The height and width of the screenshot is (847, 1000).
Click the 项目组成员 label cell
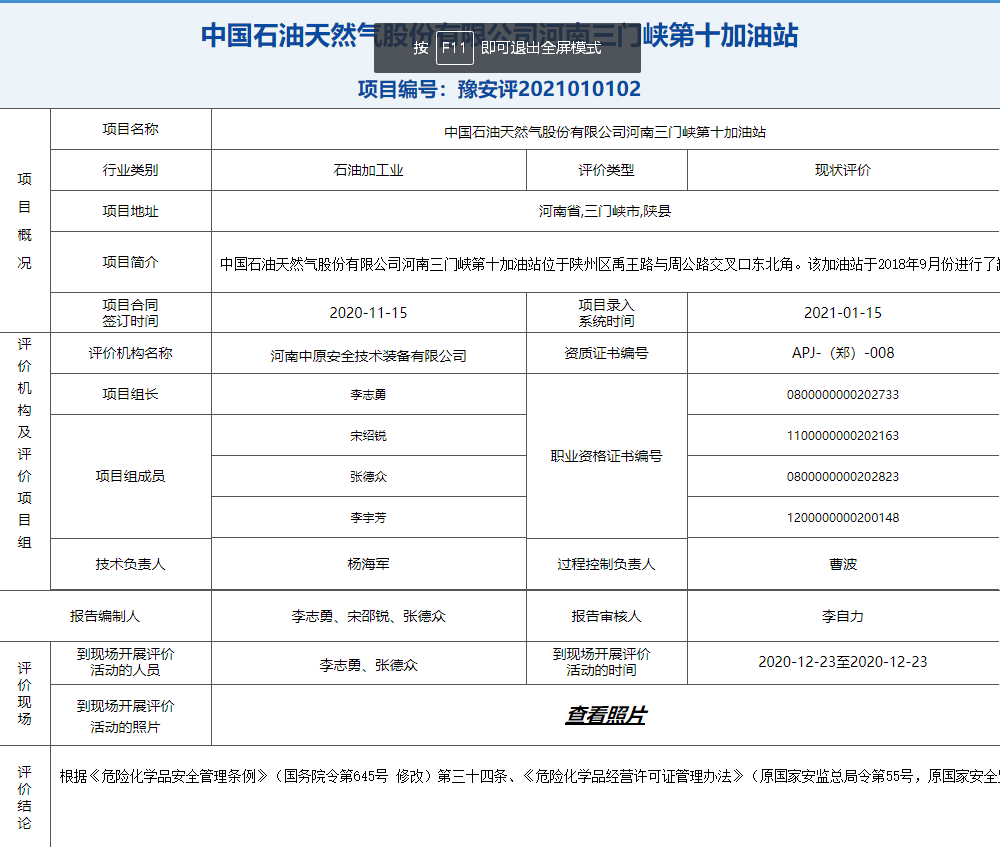click(131, 476)
